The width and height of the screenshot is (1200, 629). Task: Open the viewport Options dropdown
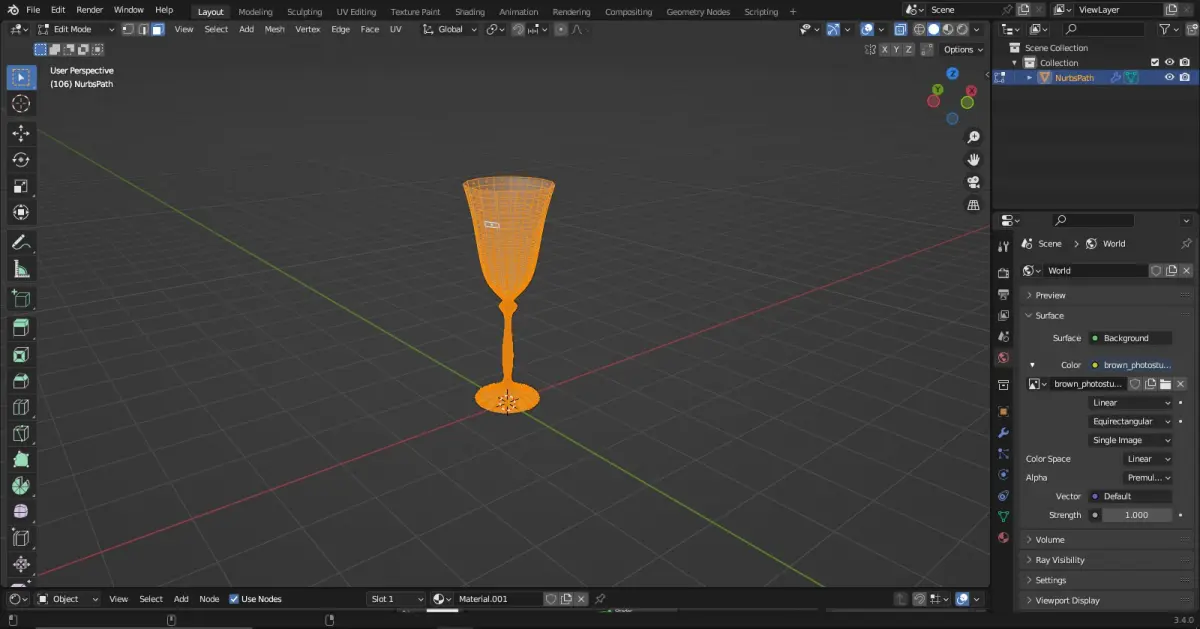963,49
